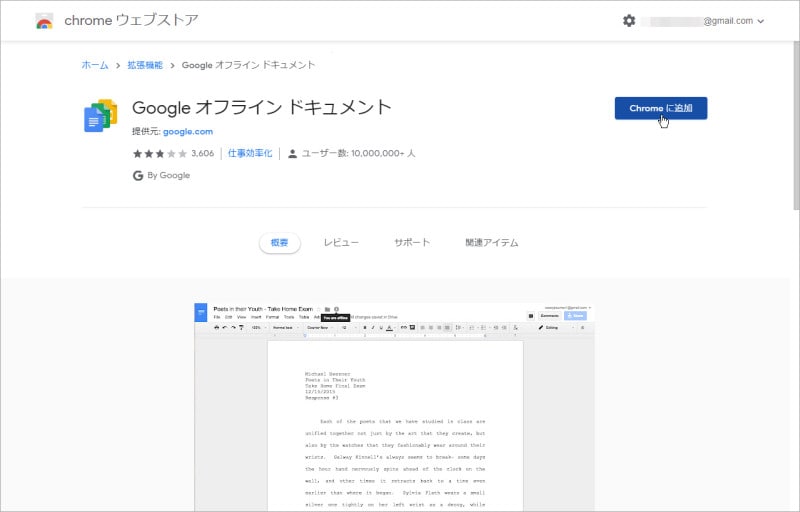Expand the gmail.com account dropdown
Image resolution: width=800 pixels, height=512 pixels.
click(761, 21)
